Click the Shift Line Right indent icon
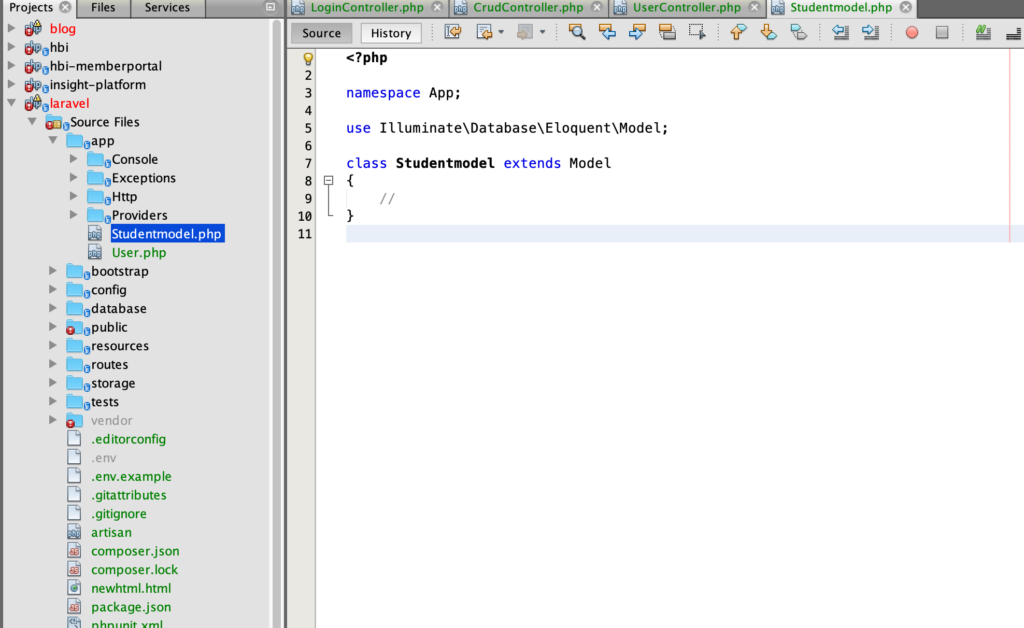Screen dimensions: 1024x628 coord(870,32)
